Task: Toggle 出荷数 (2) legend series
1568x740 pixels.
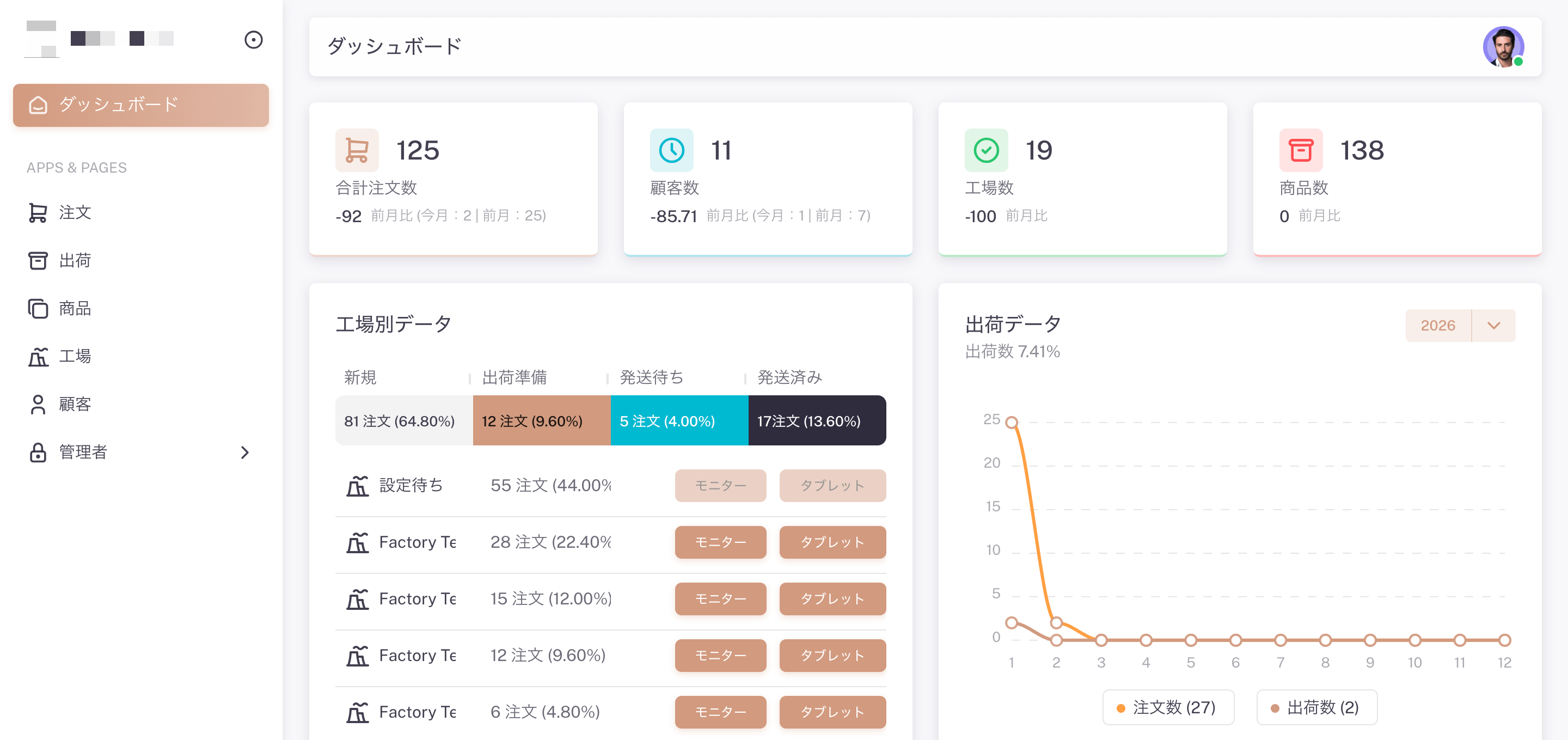Action: click(1316, 707)
